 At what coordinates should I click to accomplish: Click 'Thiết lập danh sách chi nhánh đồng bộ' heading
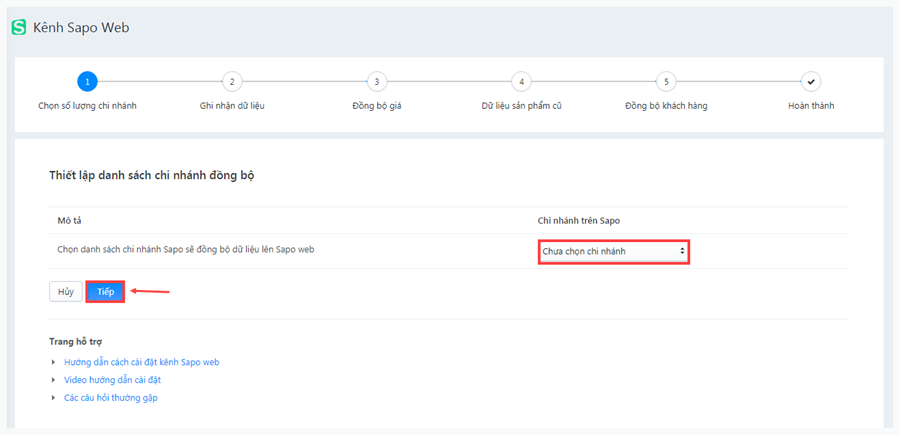(152, 176)
